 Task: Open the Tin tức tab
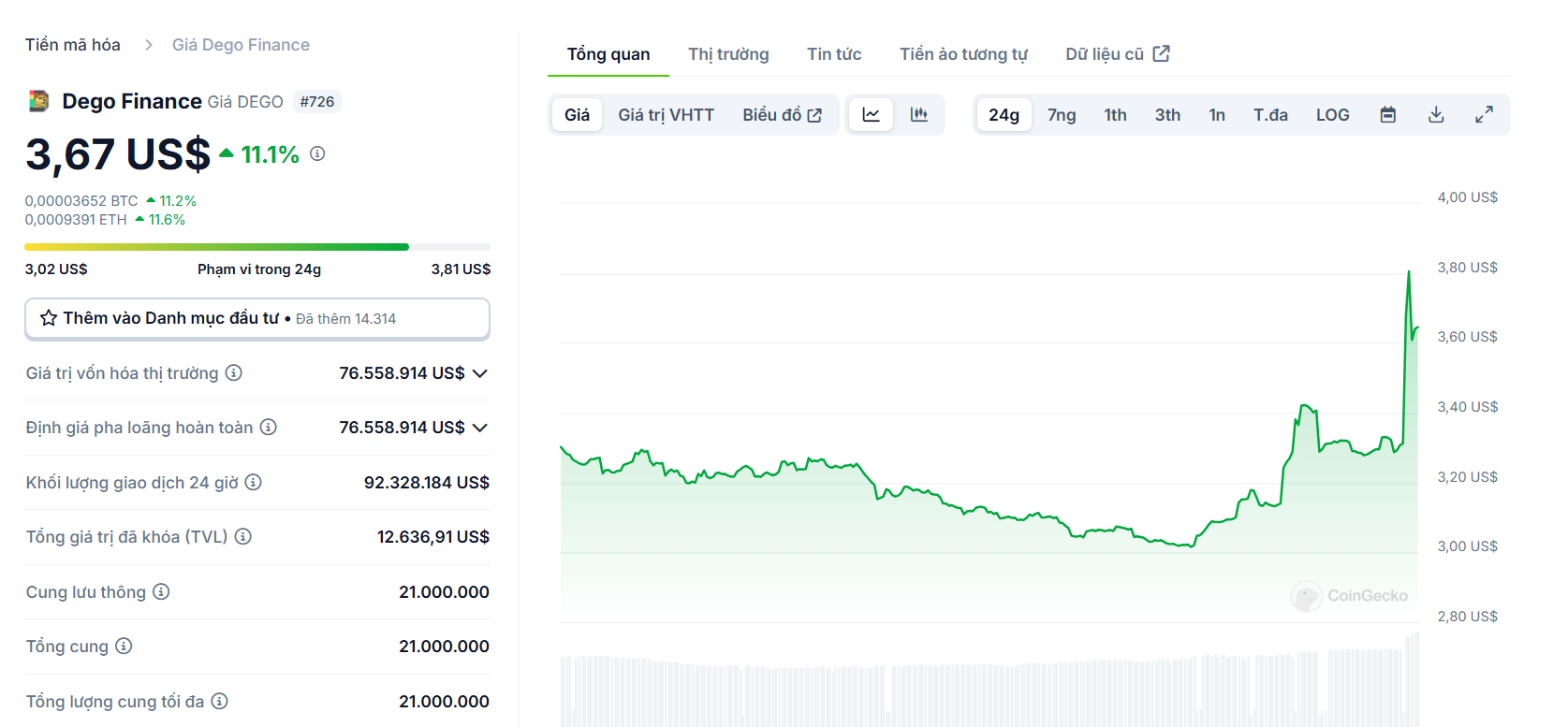(834, 54)
